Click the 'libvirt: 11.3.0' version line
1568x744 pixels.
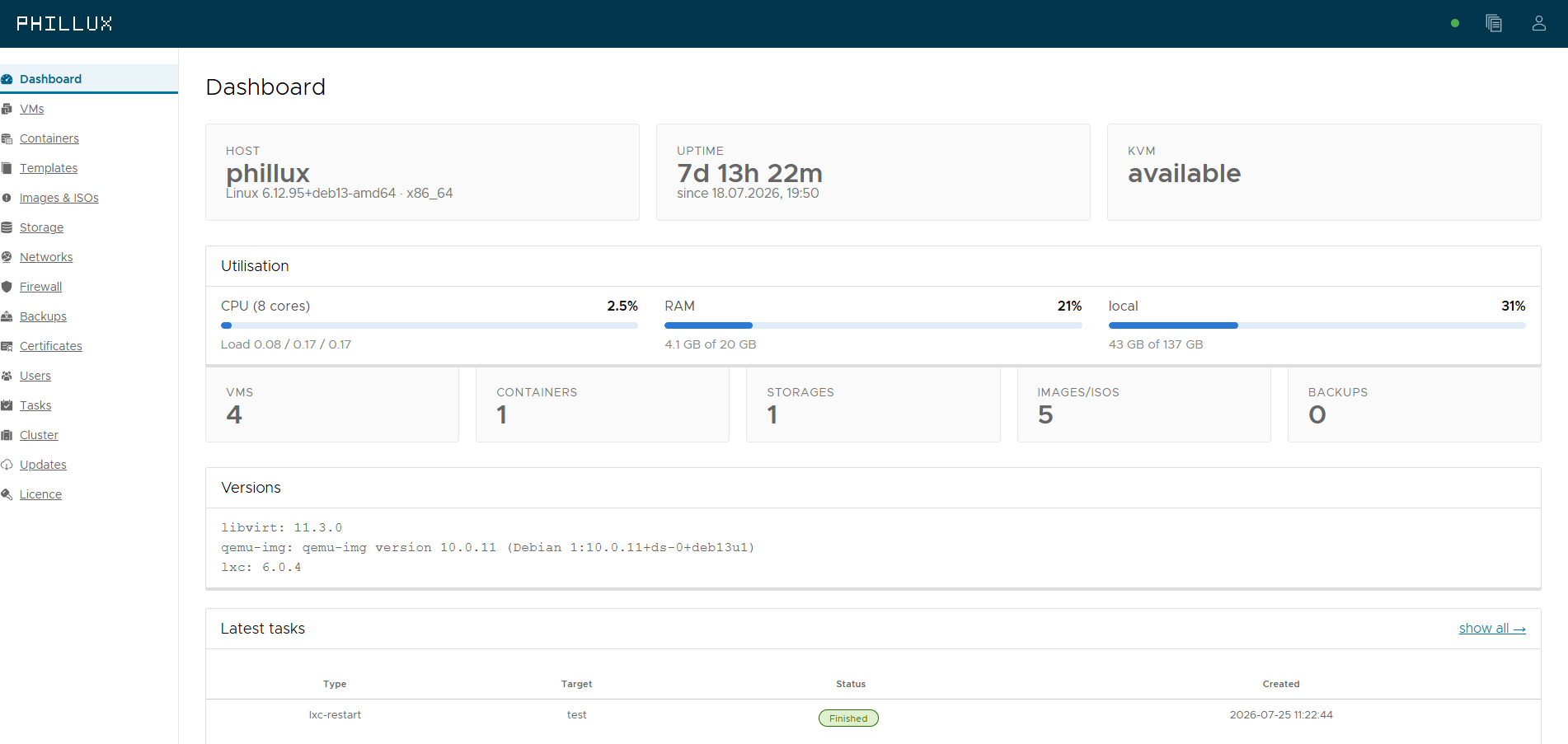282,527
